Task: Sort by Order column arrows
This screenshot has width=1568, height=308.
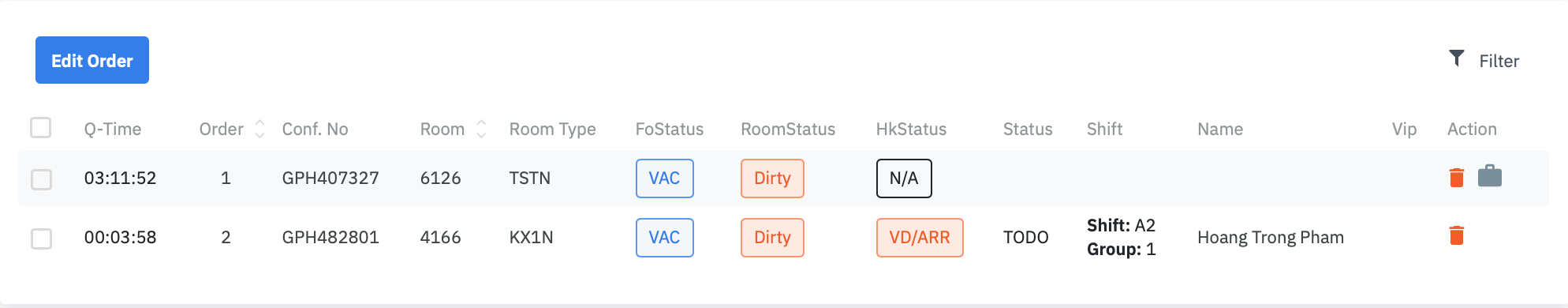Action: [259, 129]
